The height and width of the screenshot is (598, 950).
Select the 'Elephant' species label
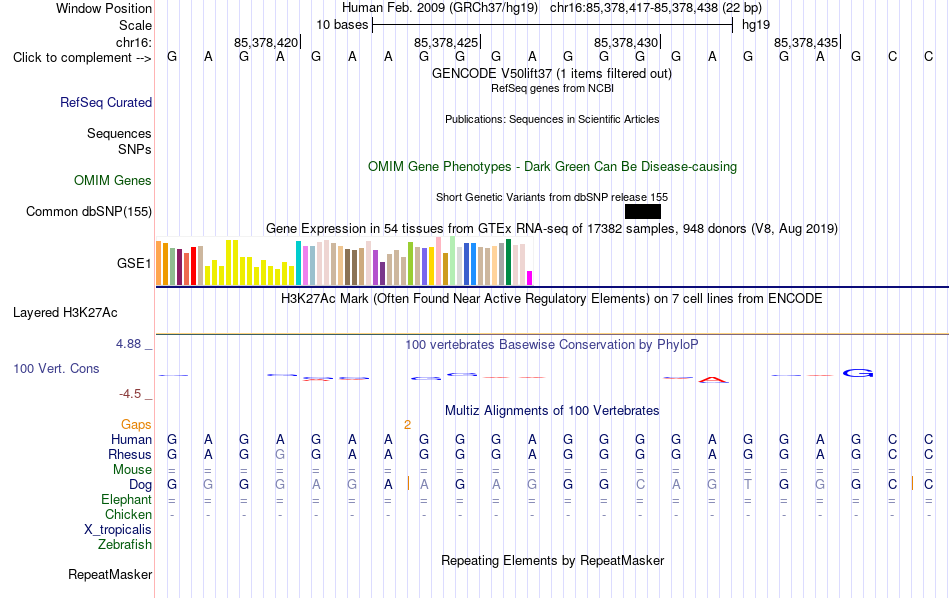(x=126, y=499)
